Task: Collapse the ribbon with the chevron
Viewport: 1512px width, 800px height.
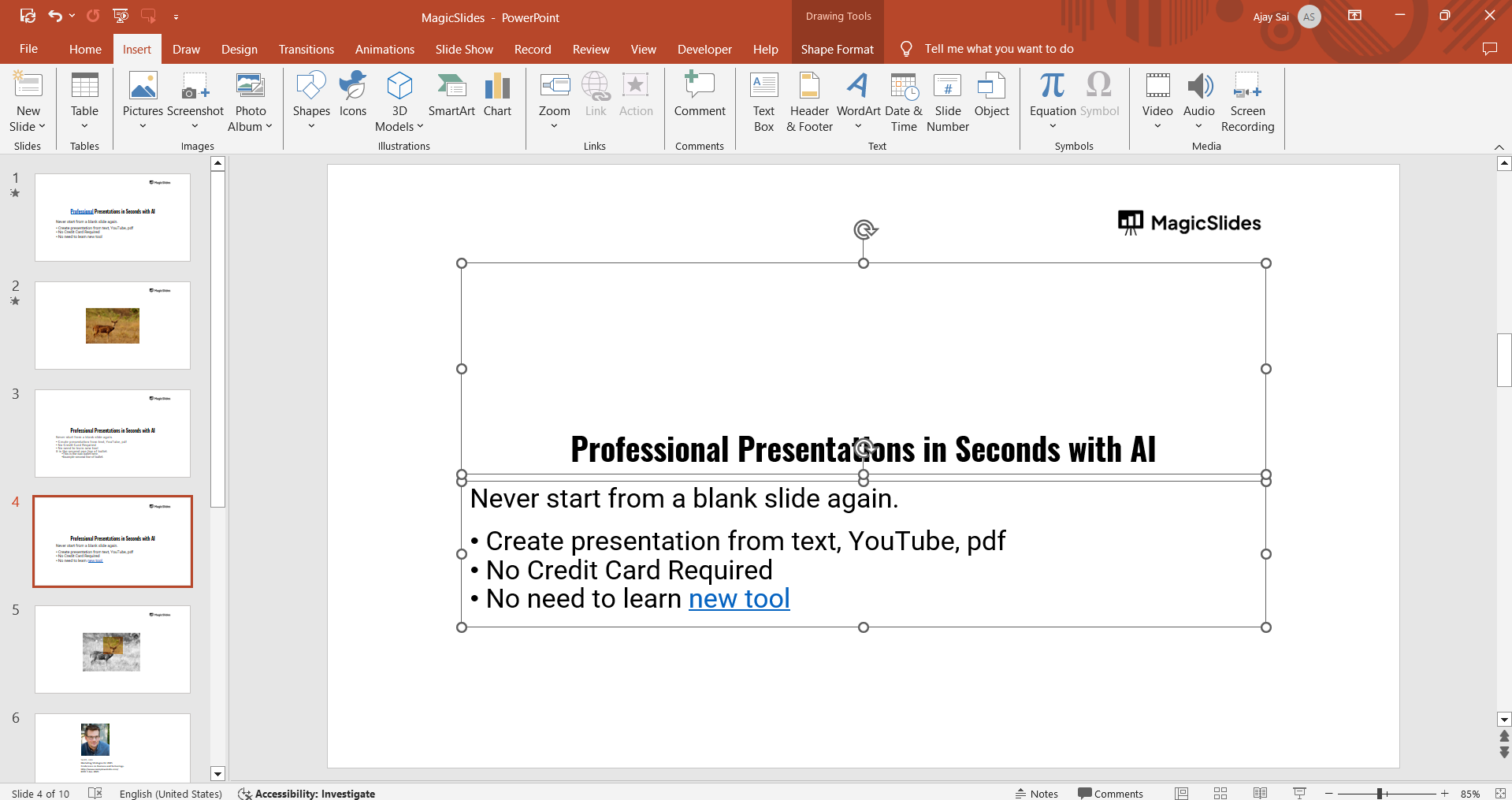Action: 1499,147
